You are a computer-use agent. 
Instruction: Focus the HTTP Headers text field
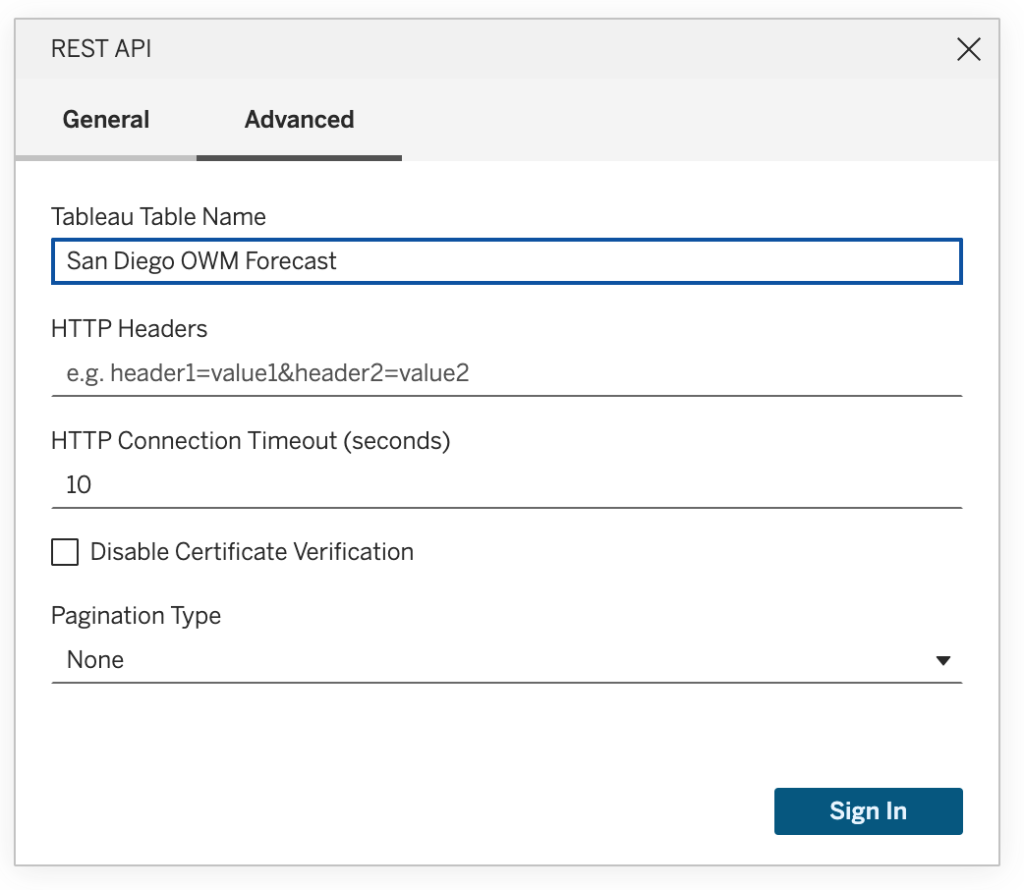tap(506, 374)
